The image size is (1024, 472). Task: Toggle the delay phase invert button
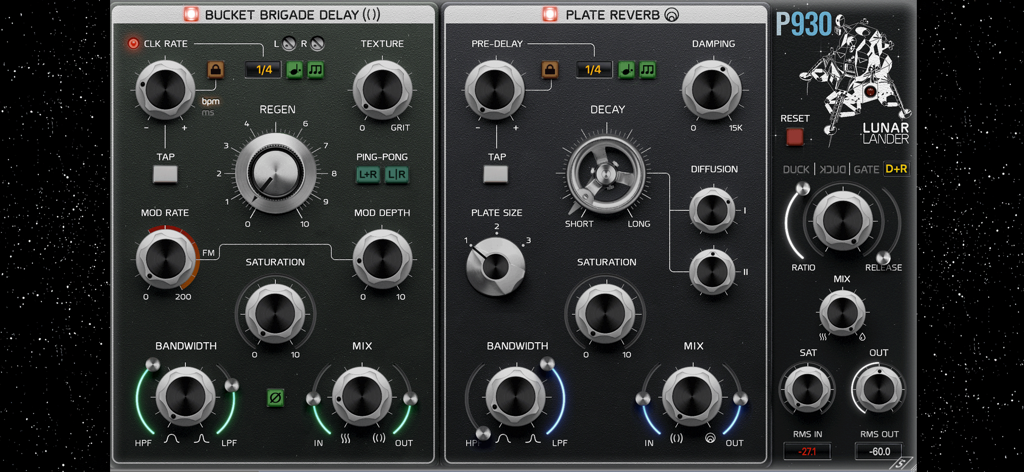click(275, 398)
